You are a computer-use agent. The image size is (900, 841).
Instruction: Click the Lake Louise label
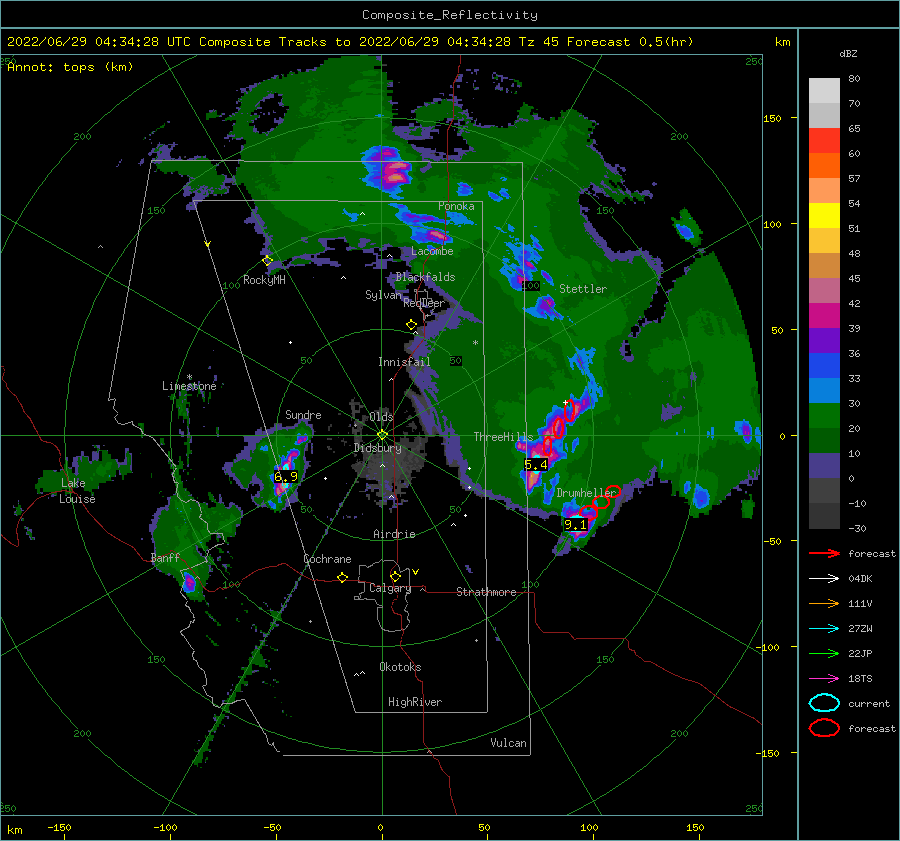pos(77,491)
